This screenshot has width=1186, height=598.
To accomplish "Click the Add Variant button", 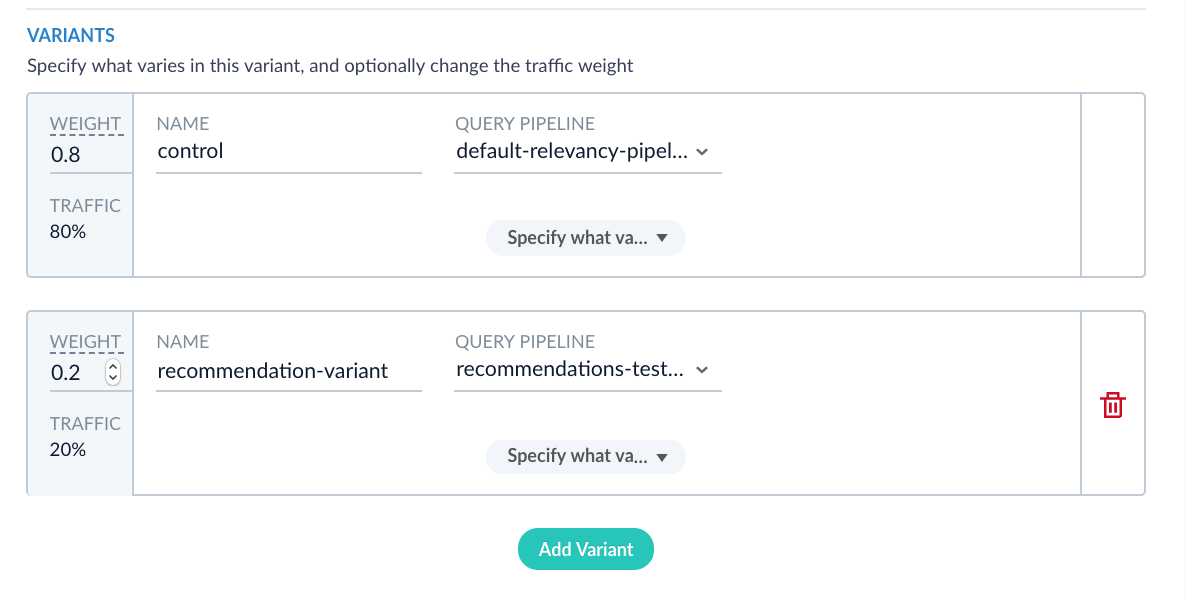I will coord(585,549).
